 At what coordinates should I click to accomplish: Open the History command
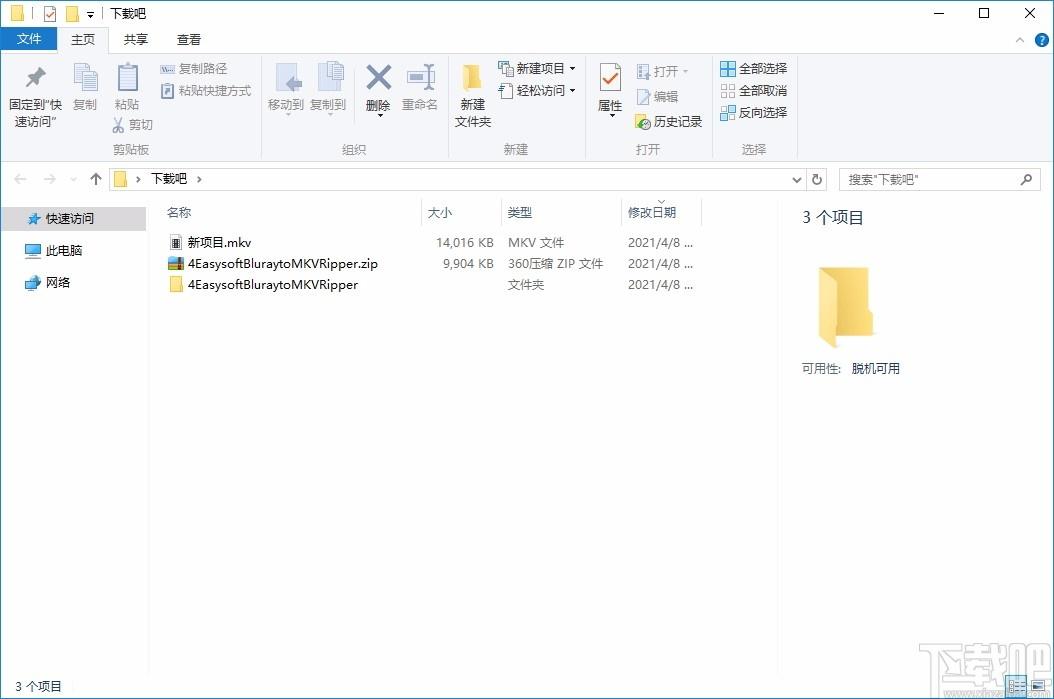[x=668, y=122]
